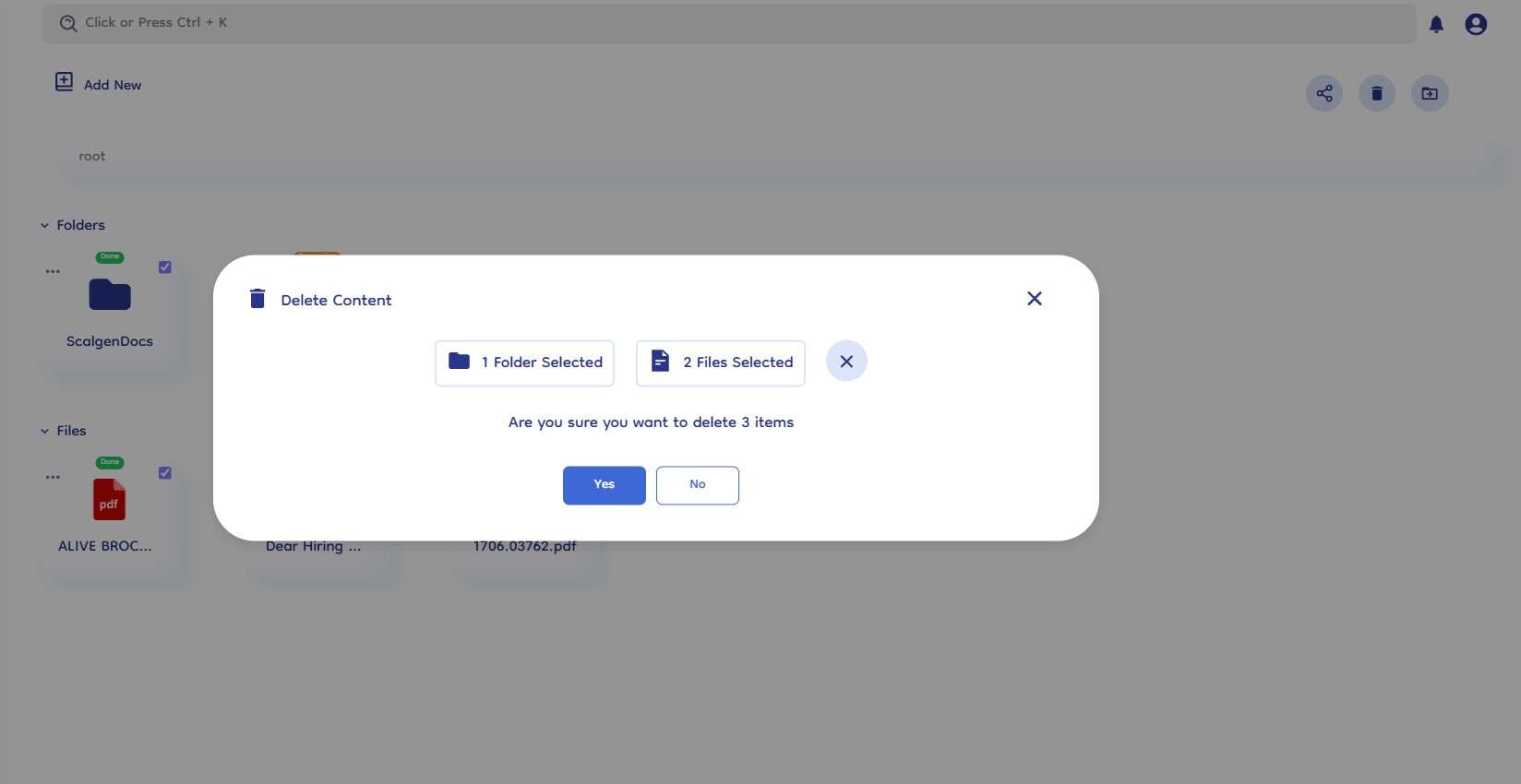Uncheck the ALIVE BROC file checkbox
The width and height of the screenshot is (1521, 784).
point(165,473)
